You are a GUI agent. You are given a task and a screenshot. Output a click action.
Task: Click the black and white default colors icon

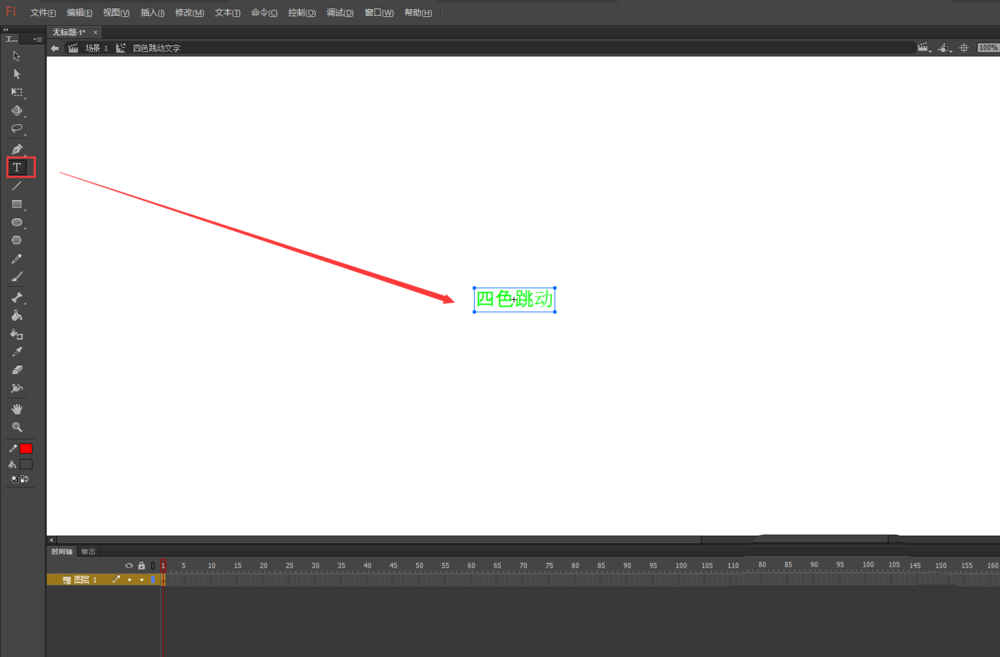click(15, 479)
